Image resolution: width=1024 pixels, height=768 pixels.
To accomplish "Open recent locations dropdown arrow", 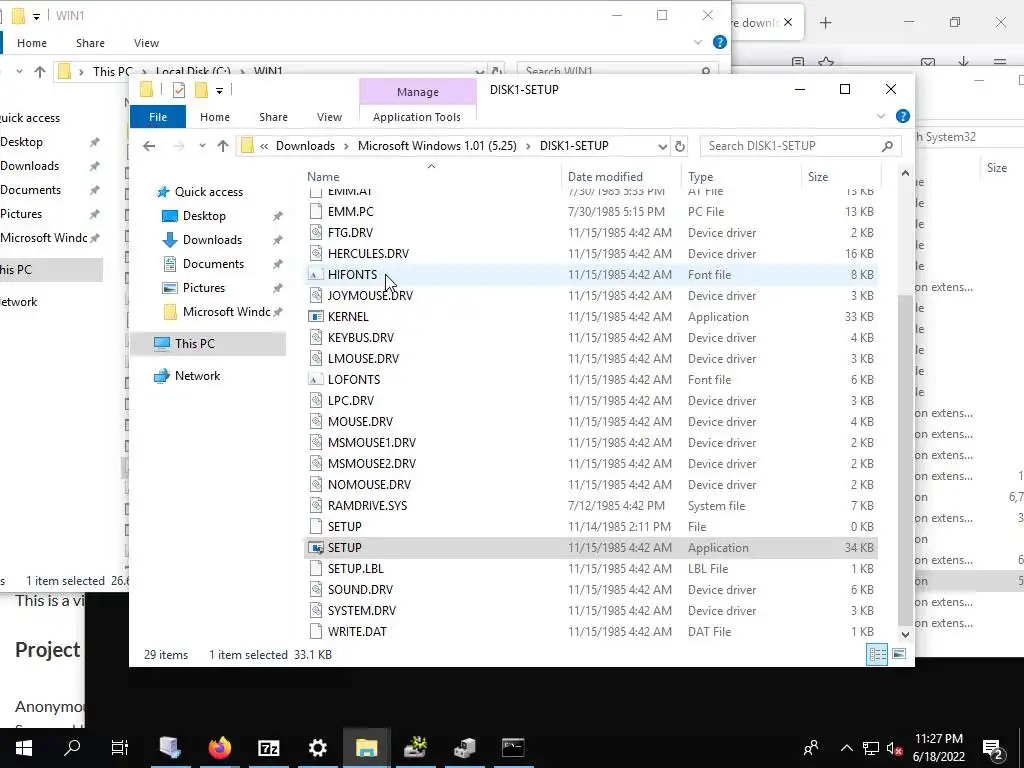I will click(x=202, y=146).
